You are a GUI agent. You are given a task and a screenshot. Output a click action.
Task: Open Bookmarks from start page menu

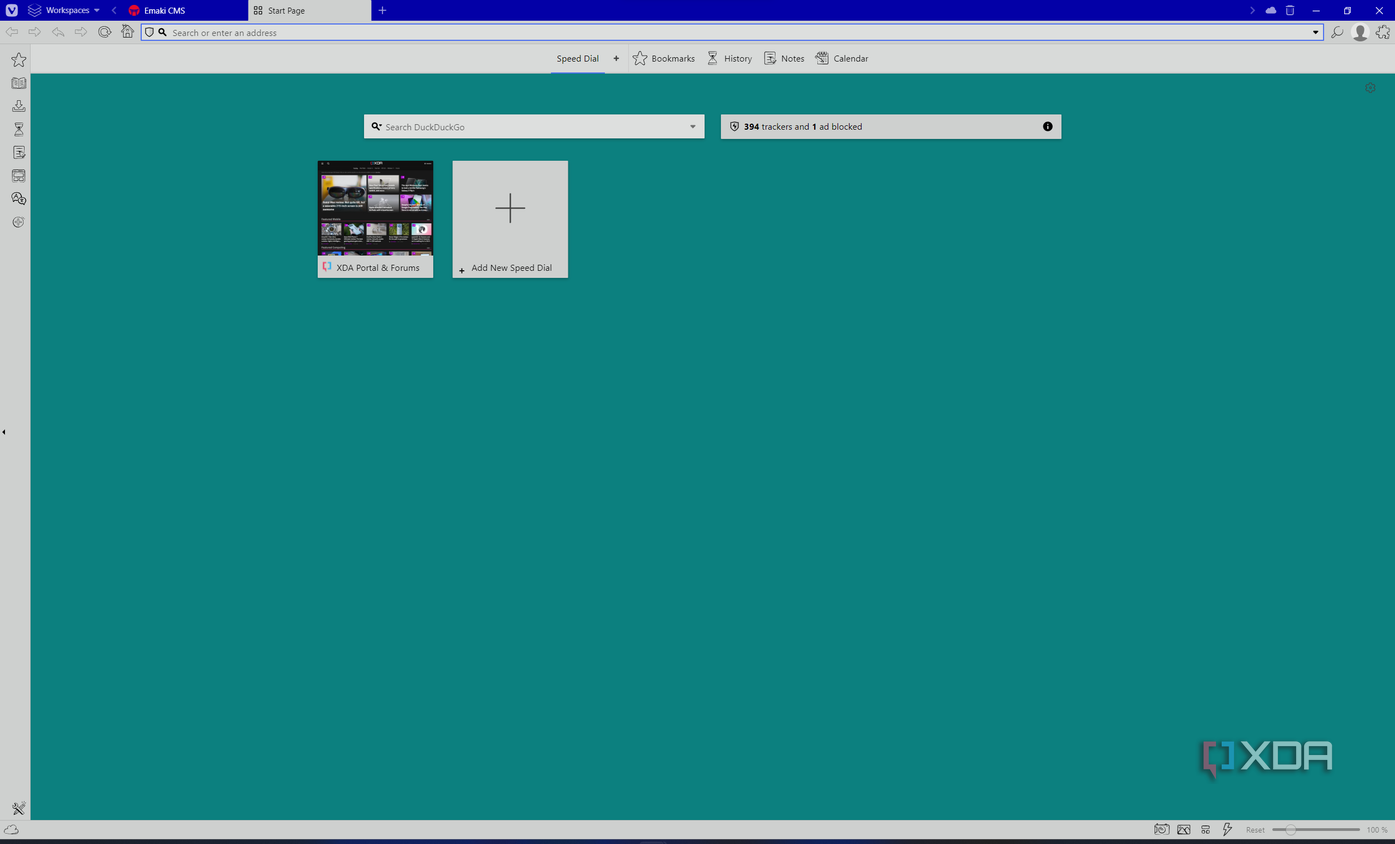(x=664, y=58)
